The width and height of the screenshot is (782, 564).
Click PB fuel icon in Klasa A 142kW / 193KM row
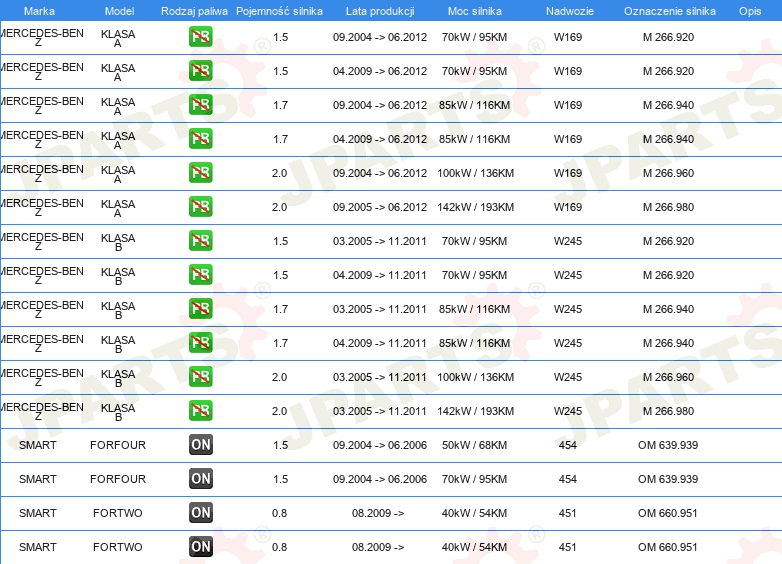pos(201,207)
